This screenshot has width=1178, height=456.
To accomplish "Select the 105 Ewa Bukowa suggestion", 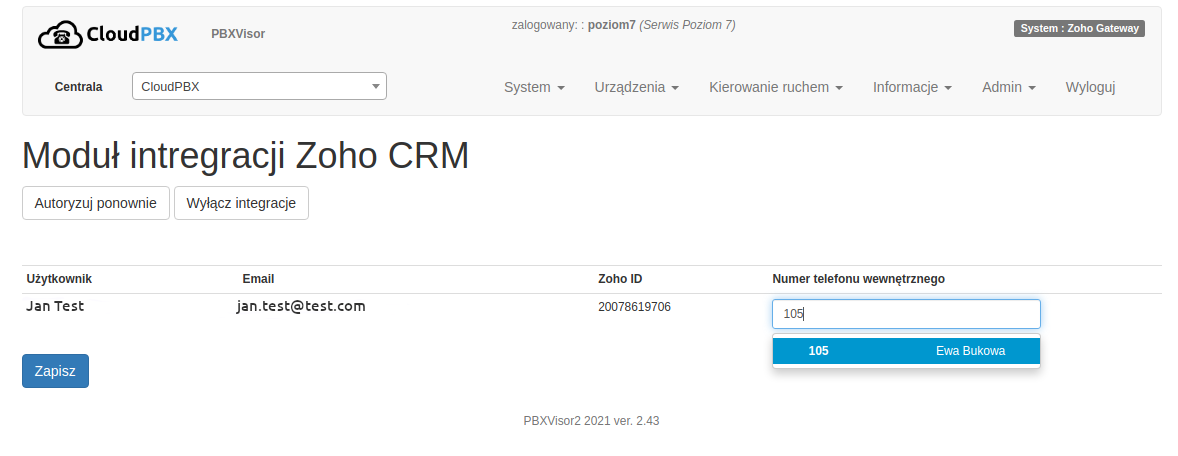I will click(x=906, y=351).
